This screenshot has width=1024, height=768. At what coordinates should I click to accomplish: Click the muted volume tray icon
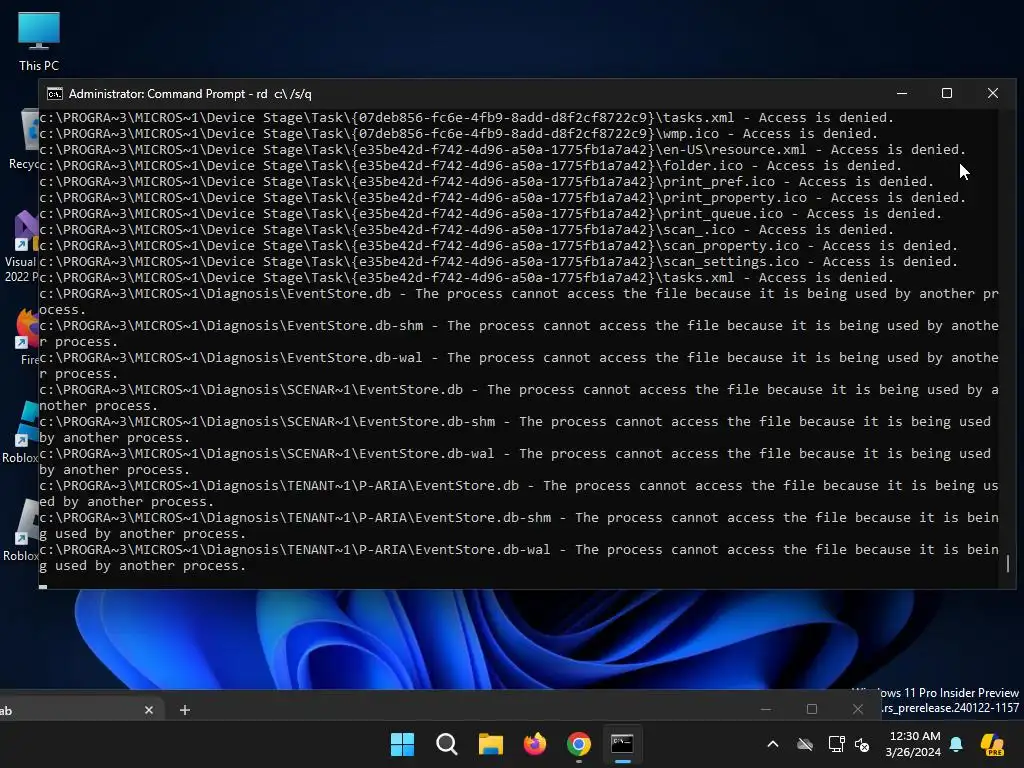pyautogui.click(x=862, y=744)
